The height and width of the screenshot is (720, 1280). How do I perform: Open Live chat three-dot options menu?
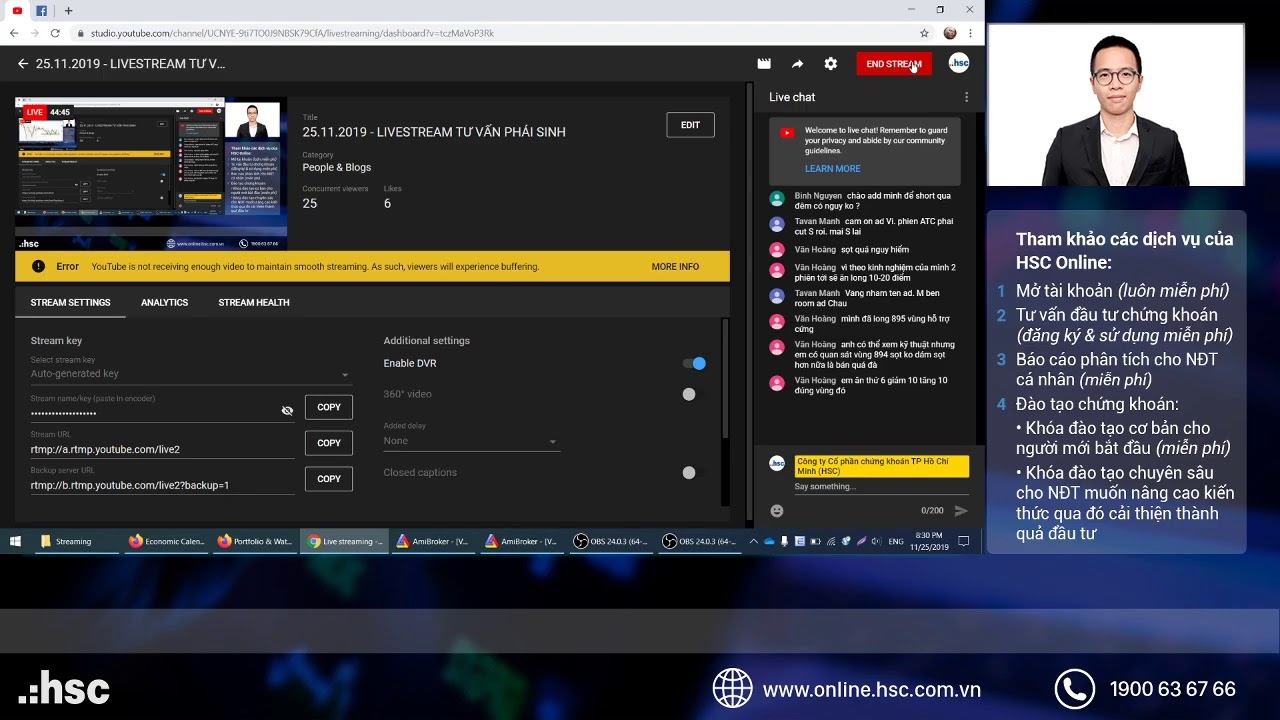tap(966, 97)
